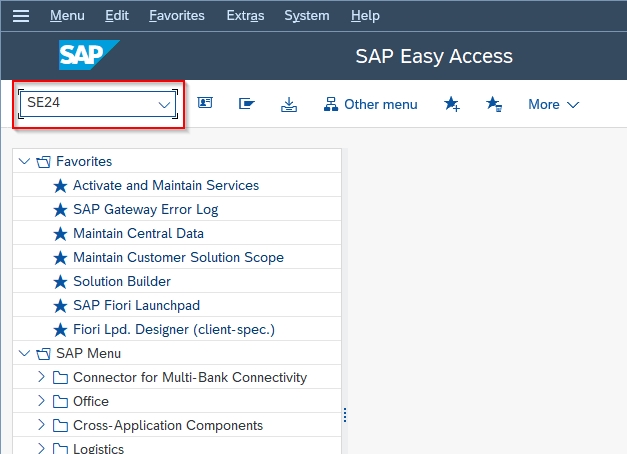627x454 pixels.
Task: Open the hamburger menu icon
Action: tap(21, 16)
